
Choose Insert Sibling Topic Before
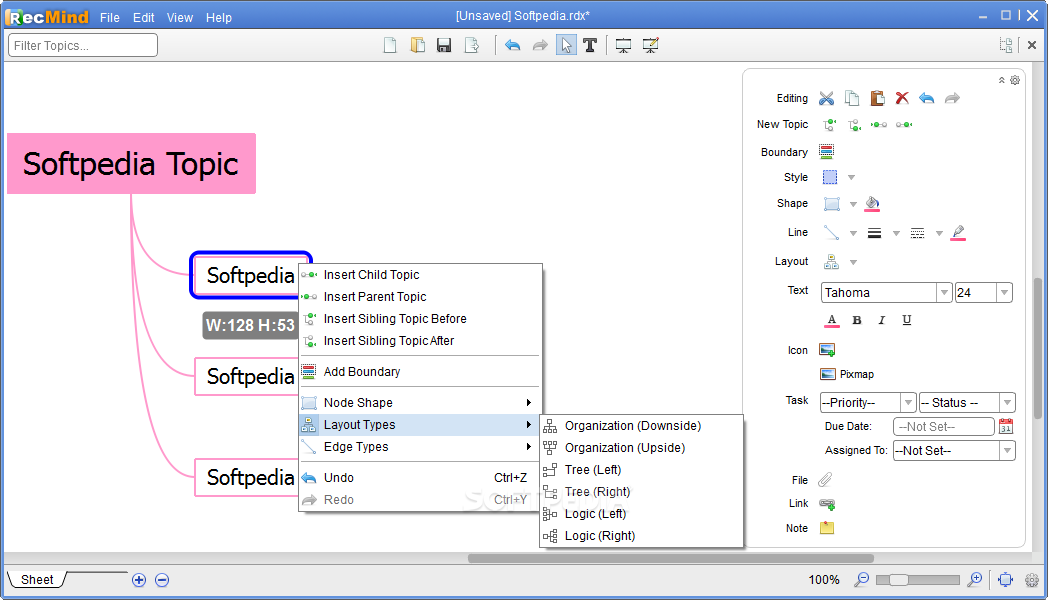click(x=420, y=319)
